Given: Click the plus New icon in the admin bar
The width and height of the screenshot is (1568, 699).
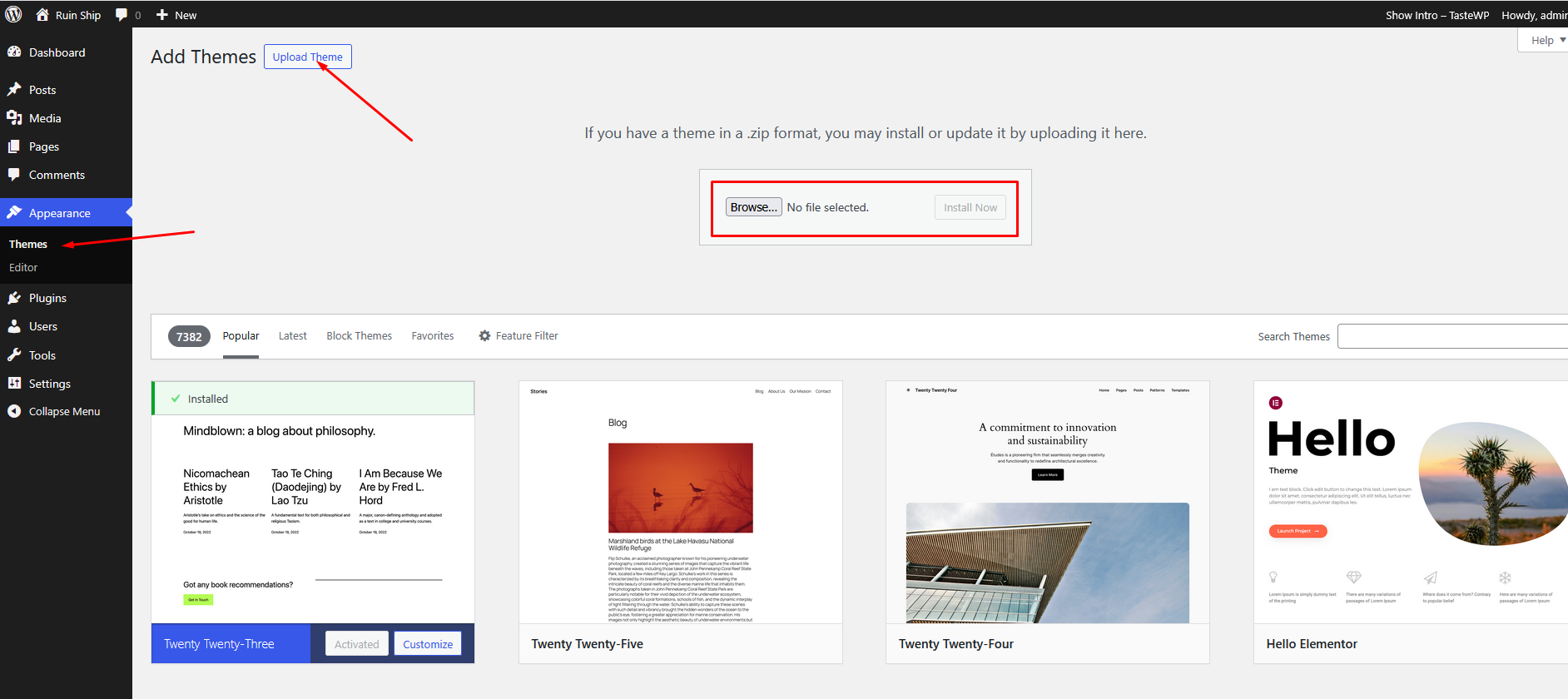Looking at the screenshot, I should [x=162, y=15].
